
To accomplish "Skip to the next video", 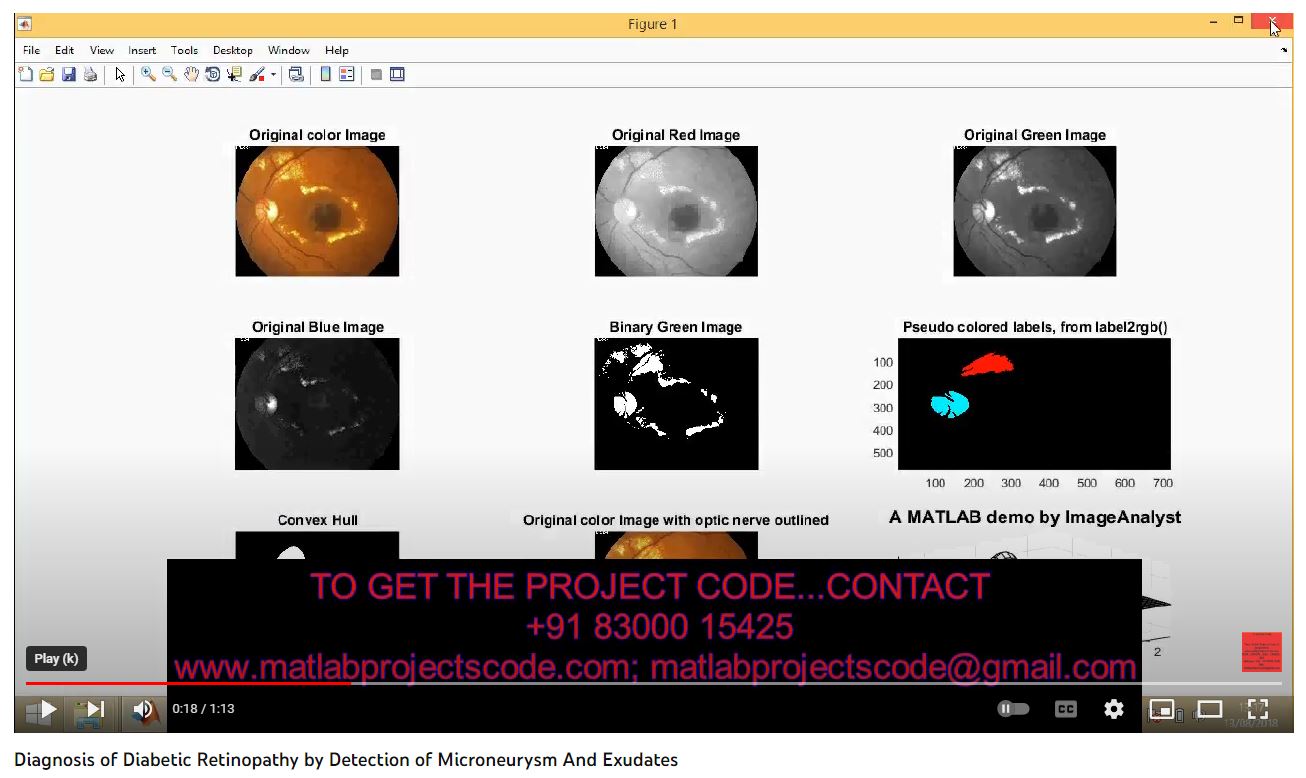I will pyautogui.click(x=90, y=709).
